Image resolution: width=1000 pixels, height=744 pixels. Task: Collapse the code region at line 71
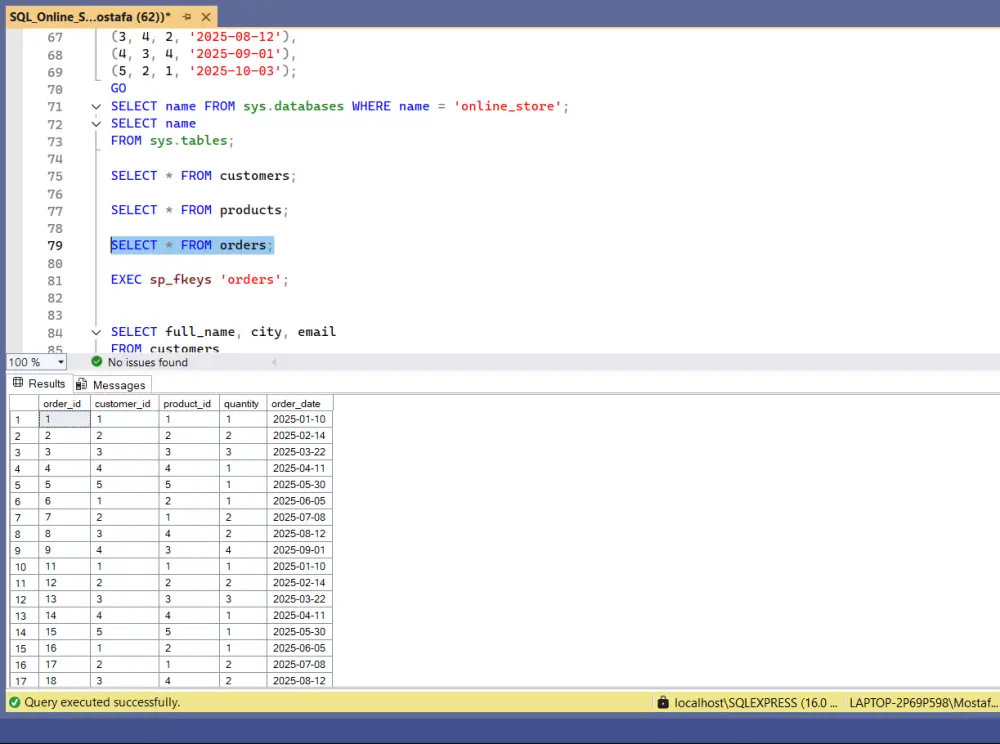pyautogui.click(x=96, y=105)
